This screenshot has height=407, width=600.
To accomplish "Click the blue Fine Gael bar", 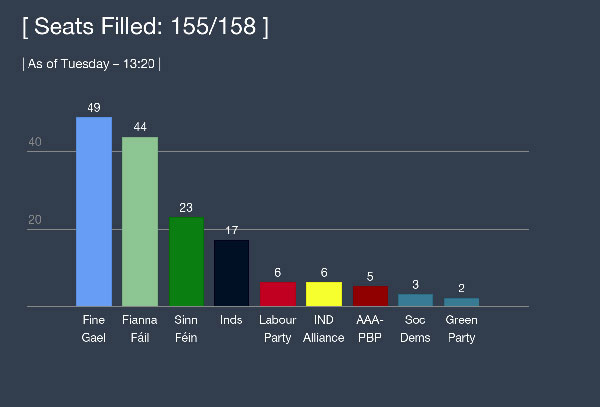I will click(94, 212).
